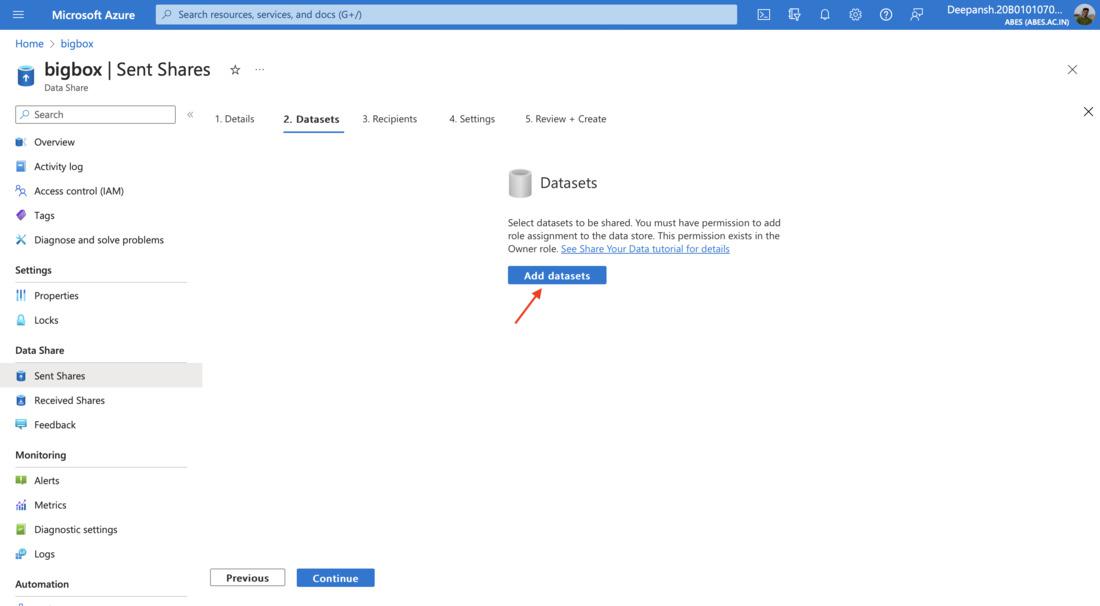Close the bigbox blade with top X

pos(1072,69)
